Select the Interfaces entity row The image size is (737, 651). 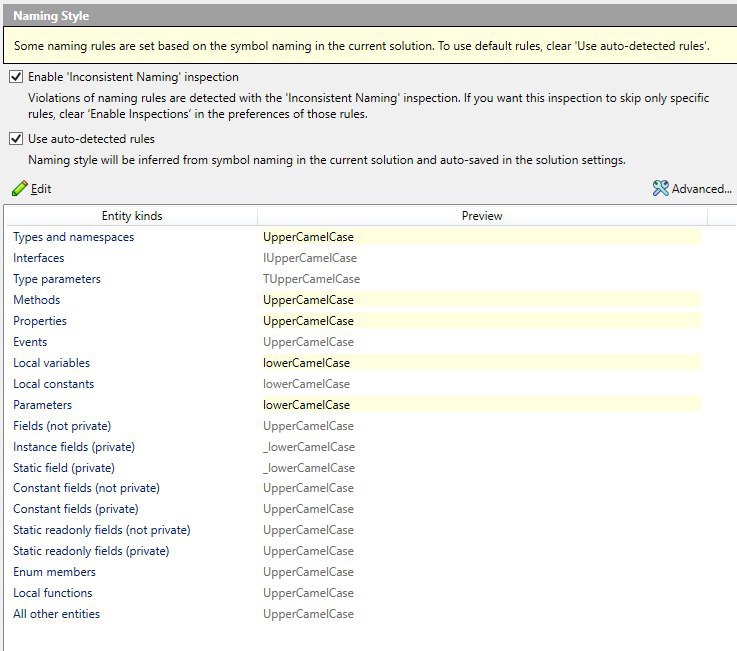click(39, 258)
